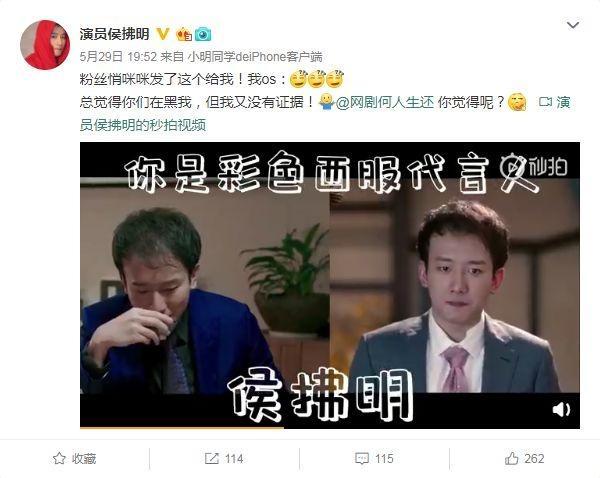Click the 5月29日 19:52 timestamp
600x478 pixels.
tap(118, 57)
